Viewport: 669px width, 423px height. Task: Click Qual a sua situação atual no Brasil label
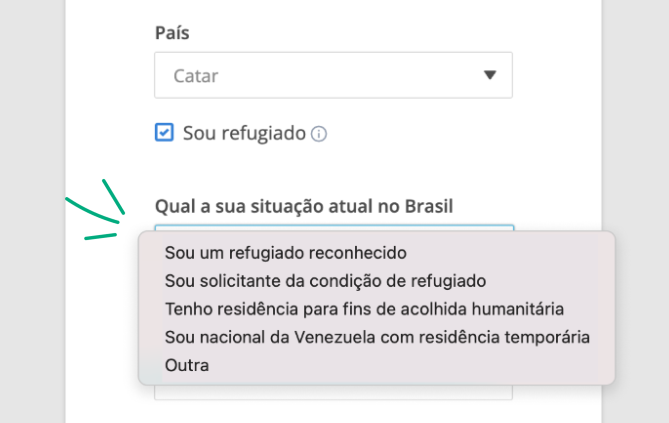(x=304, y=206)
